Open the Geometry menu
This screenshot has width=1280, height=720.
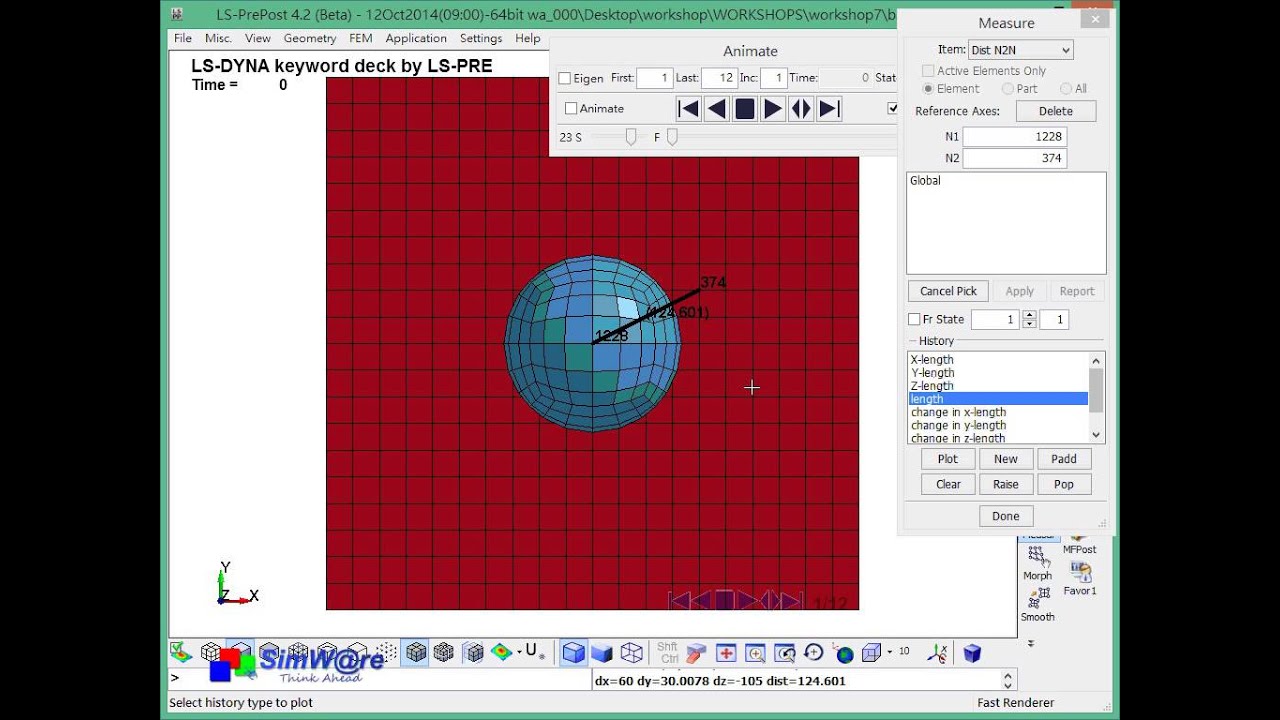click(x=310, y=38)
